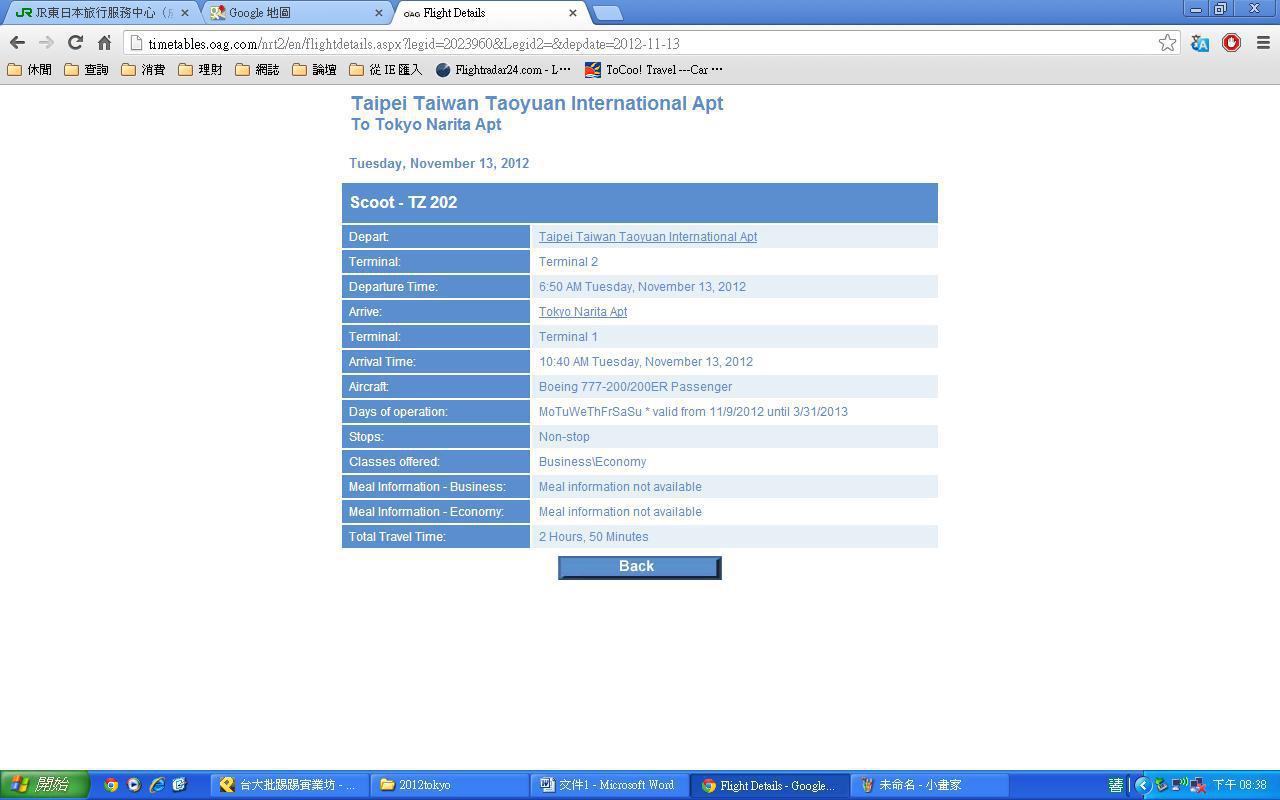Open the ToCoo! Travel bookmark
The height and width of the screenshot is (800, 1280).
(653, 70)
